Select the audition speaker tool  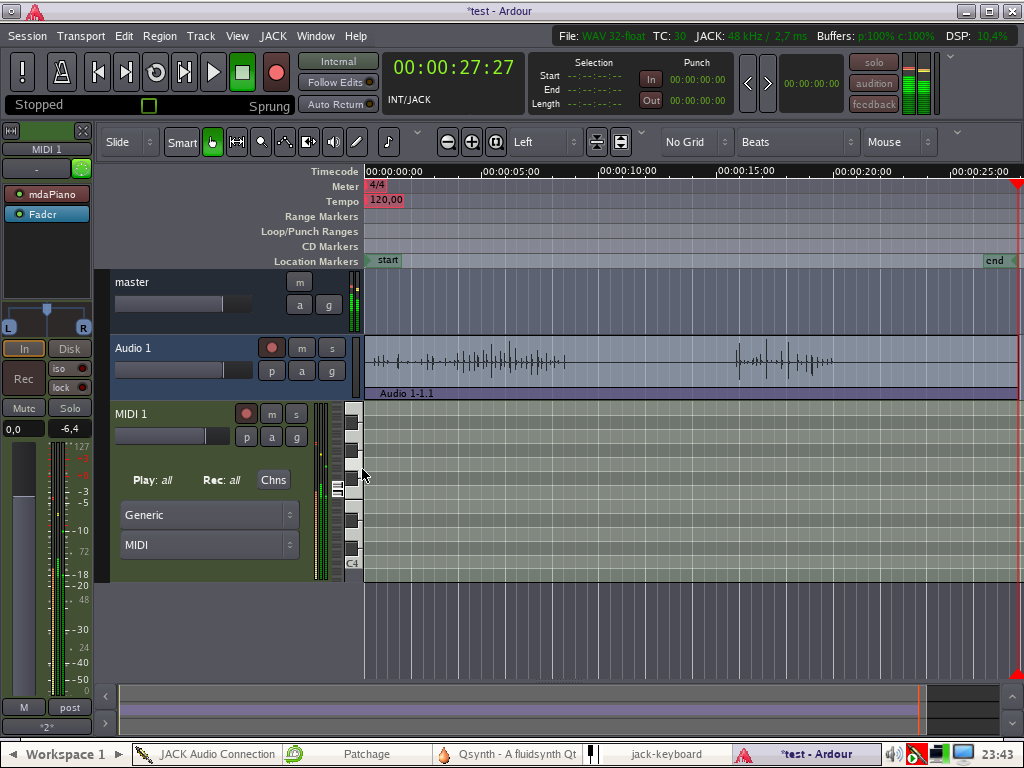pyautogui.click(x=333, y=142)
